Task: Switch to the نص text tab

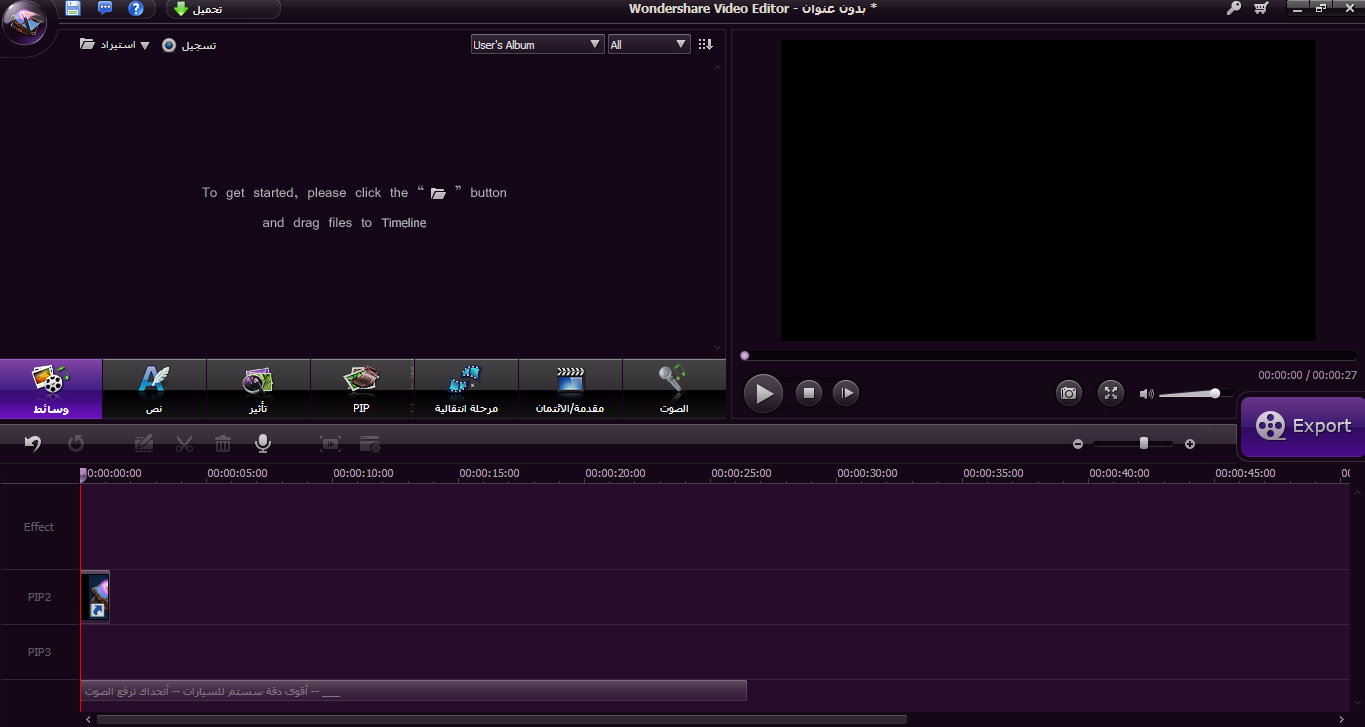Action: point(154,389)
